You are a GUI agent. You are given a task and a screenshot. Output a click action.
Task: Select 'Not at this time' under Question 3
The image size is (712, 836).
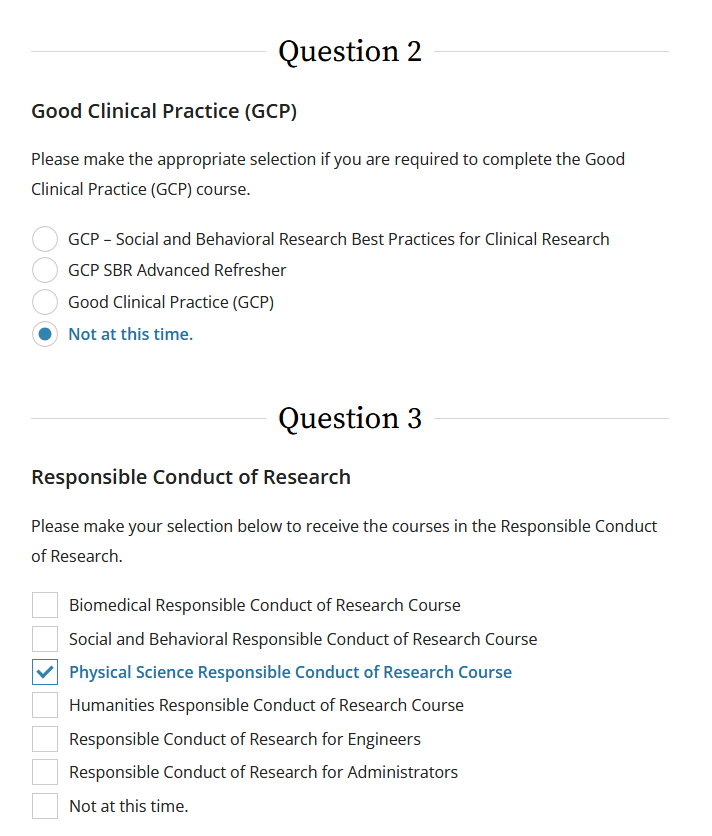[x=44, y=806]
